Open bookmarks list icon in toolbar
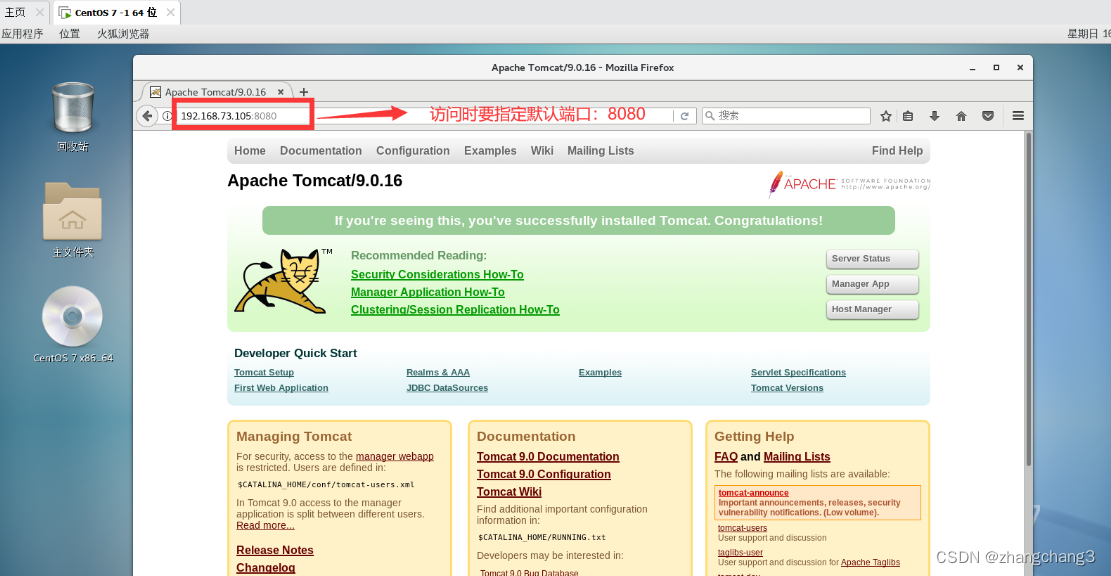 [x=908, y=116]
